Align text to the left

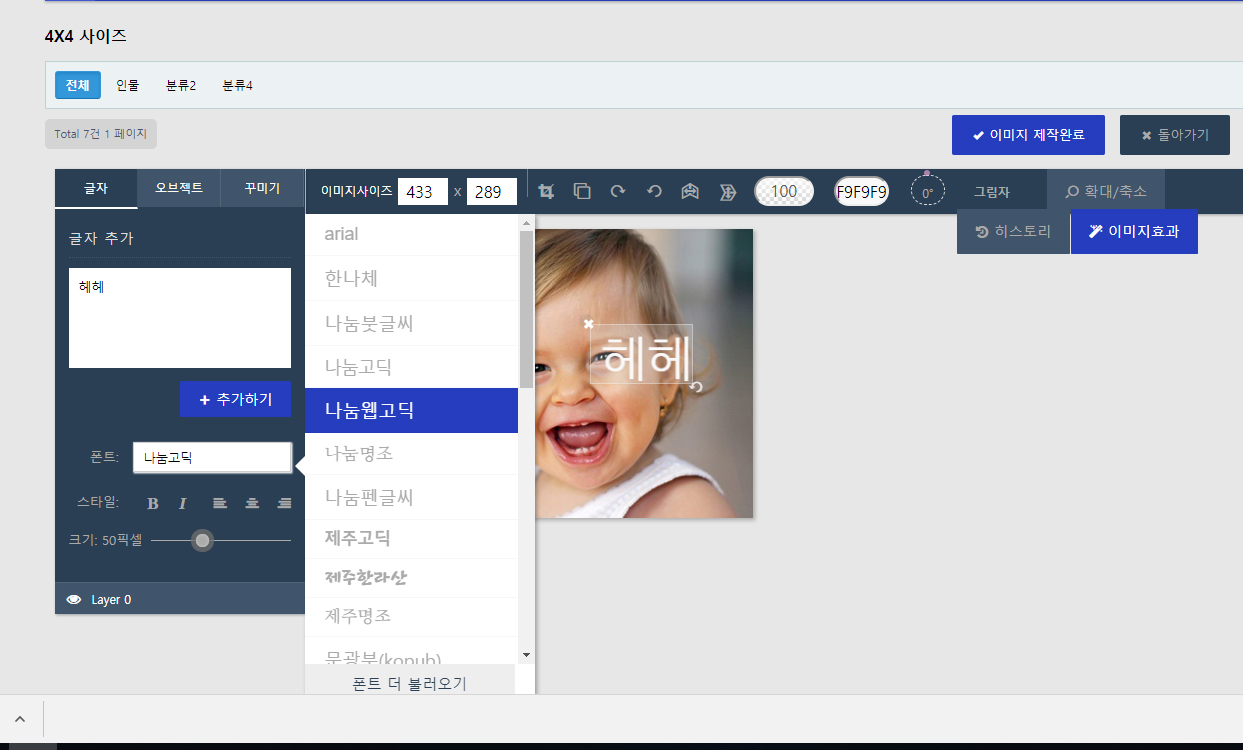point(220,503)
